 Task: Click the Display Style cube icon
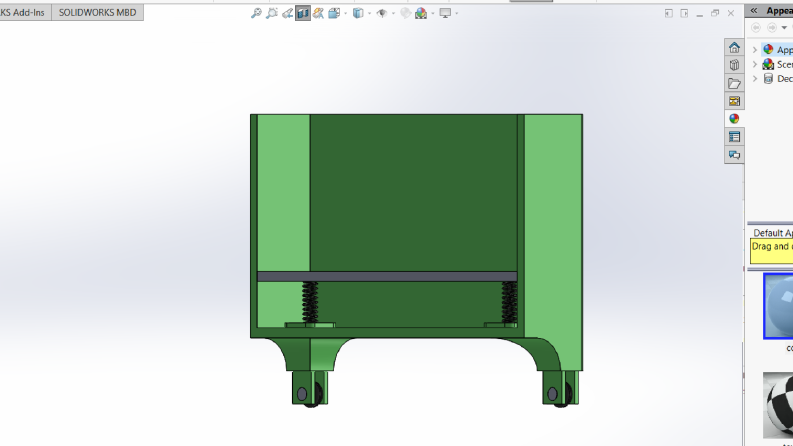(358, 13)
